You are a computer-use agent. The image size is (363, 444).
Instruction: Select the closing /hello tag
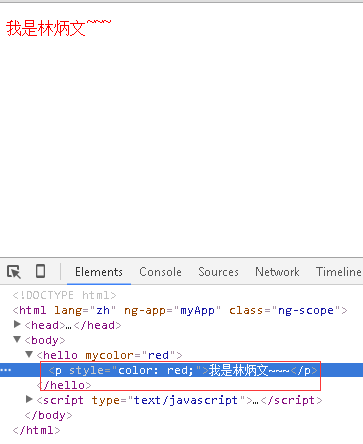pyautogui.click(x=64, y=385)
